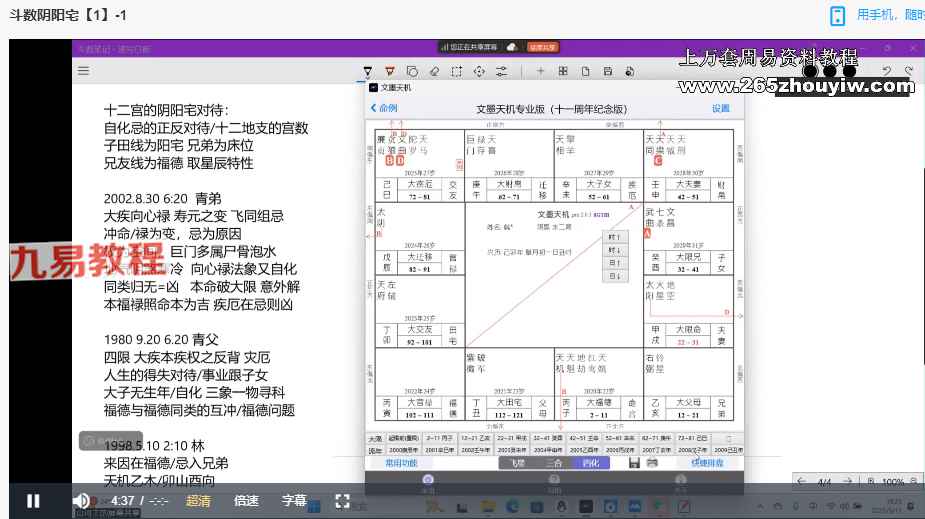
Task: Select the eraser tool in toolbar
Action: (434, 71)
